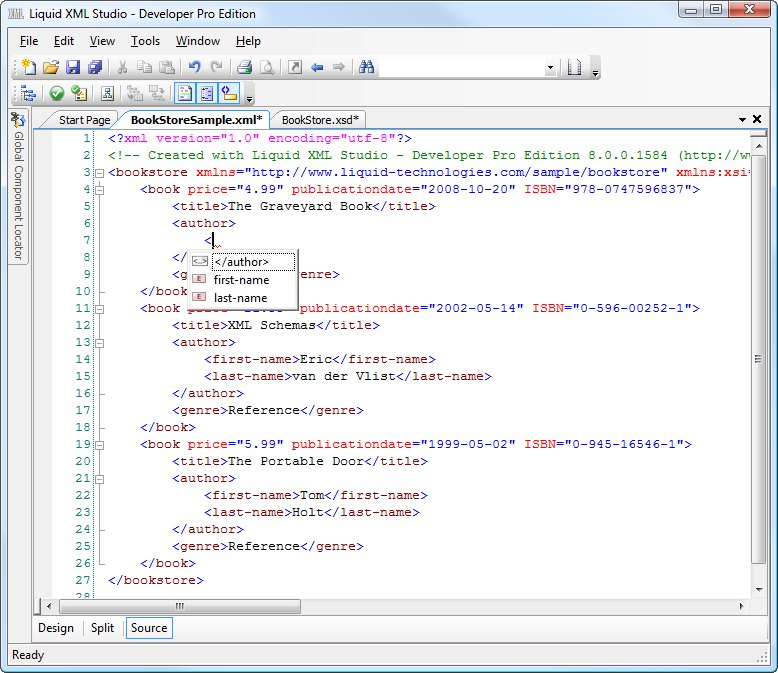
Task: Select the BookStoreSample.xml tab
Action: pos(196,120)
